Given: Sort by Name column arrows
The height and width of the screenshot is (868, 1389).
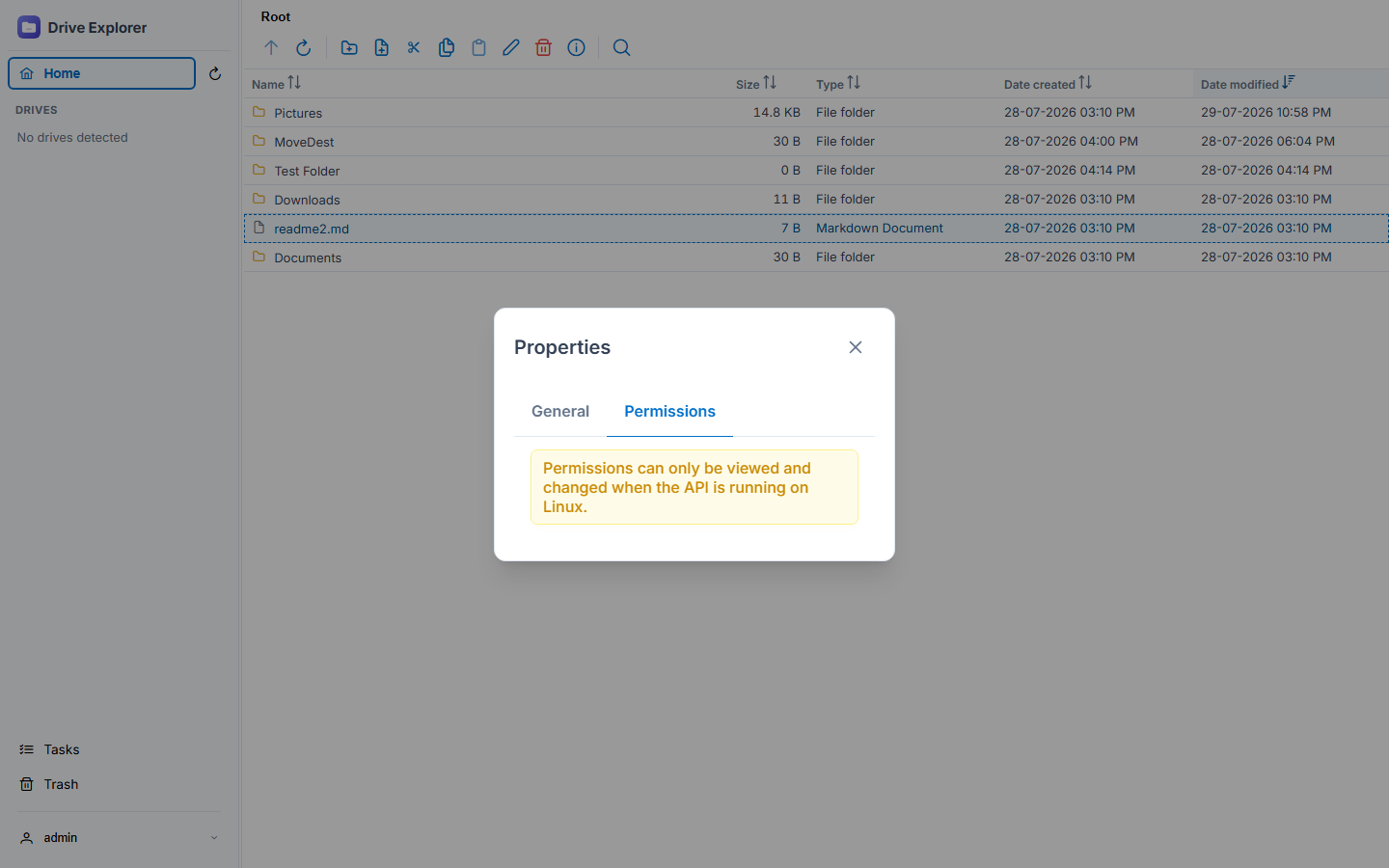Looking at the screenshot, I should tap(294, 83).
